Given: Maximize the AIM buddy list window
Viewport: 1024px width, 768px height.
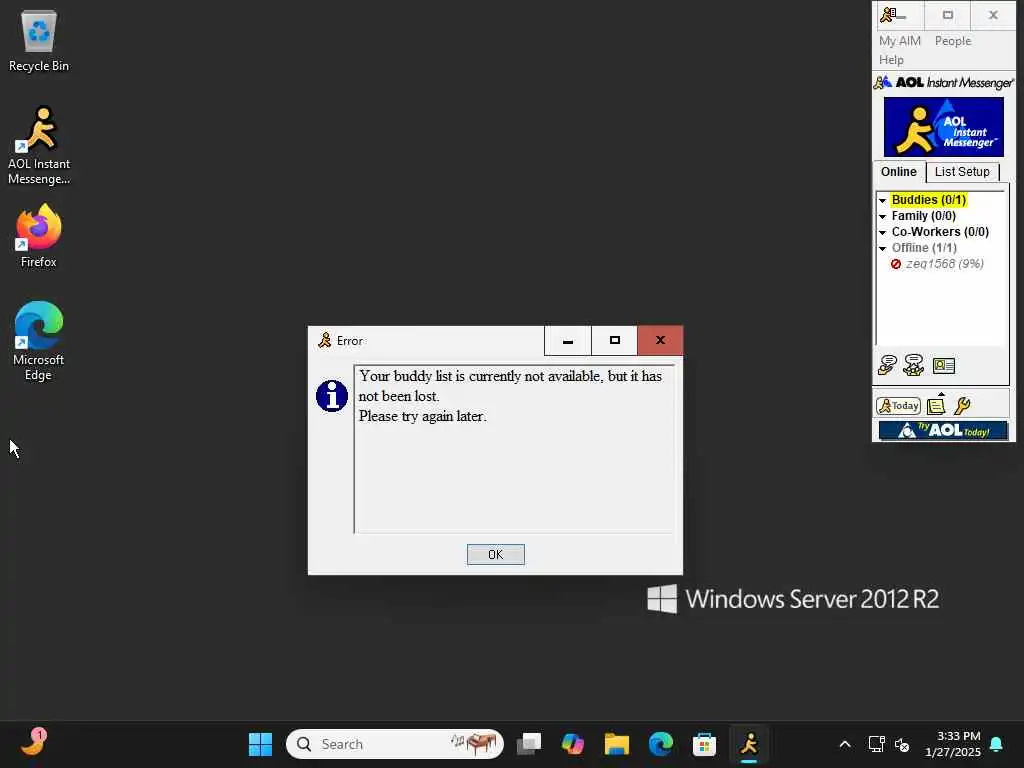Looking at the screenshot, I should (948, 15).
